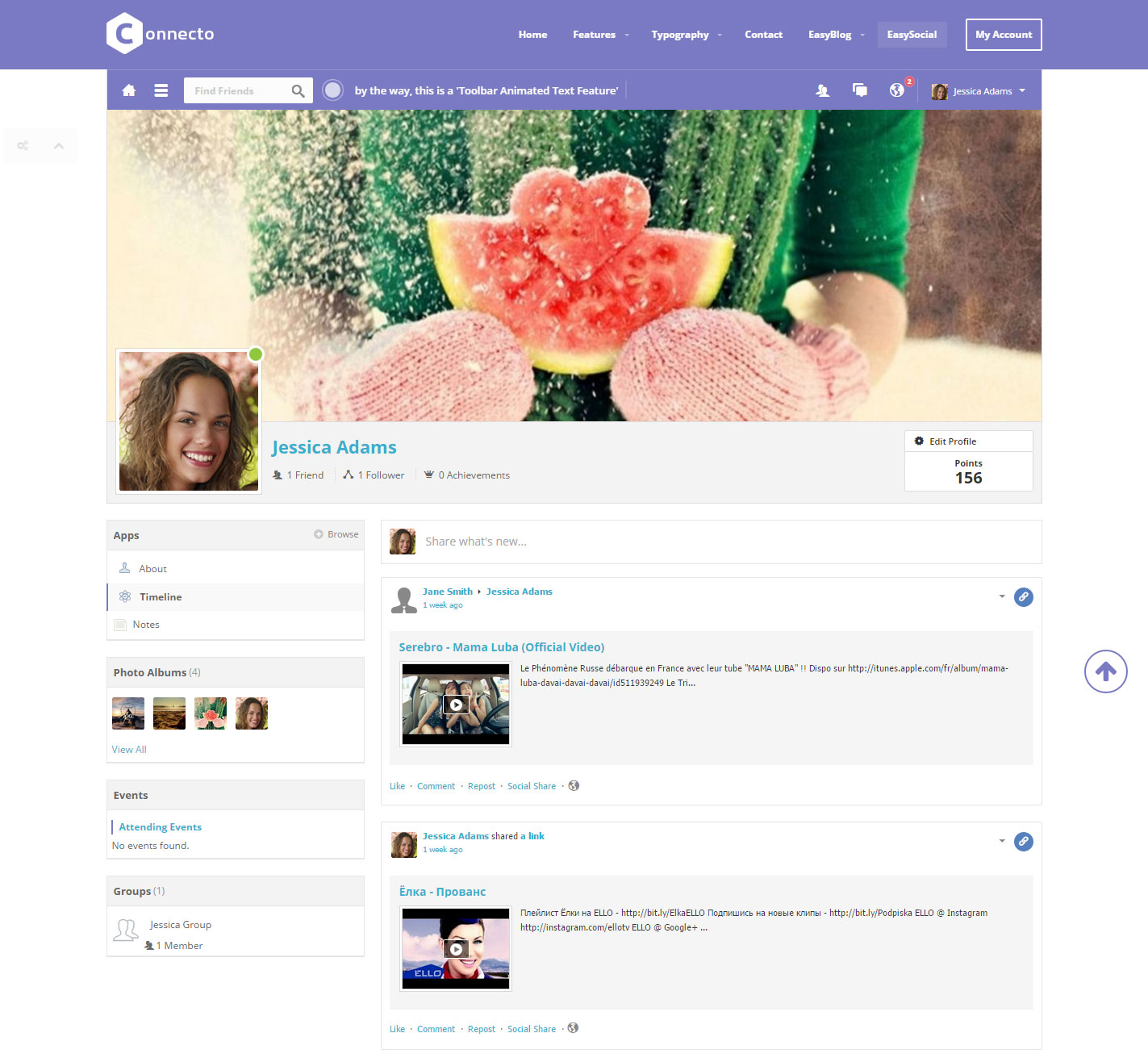Click the My Account button

pyautogui.click(x=1004, y=35)
